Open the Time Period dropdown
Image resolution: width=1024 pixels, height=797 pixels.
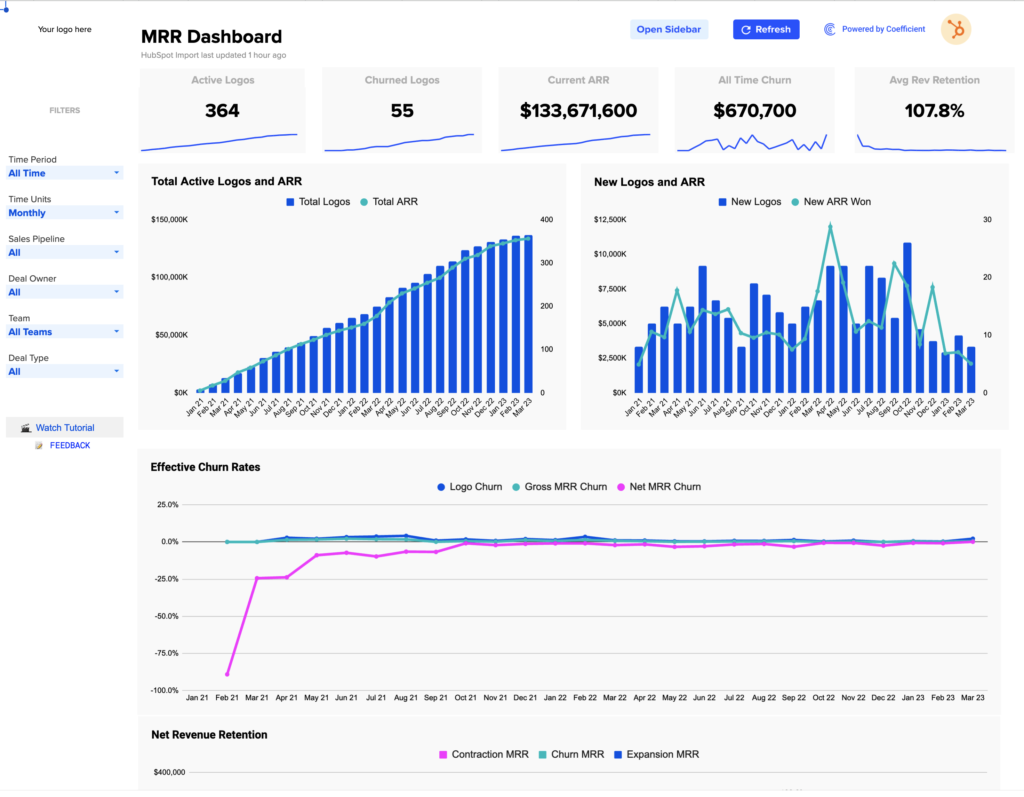click(x=64, y=173)
